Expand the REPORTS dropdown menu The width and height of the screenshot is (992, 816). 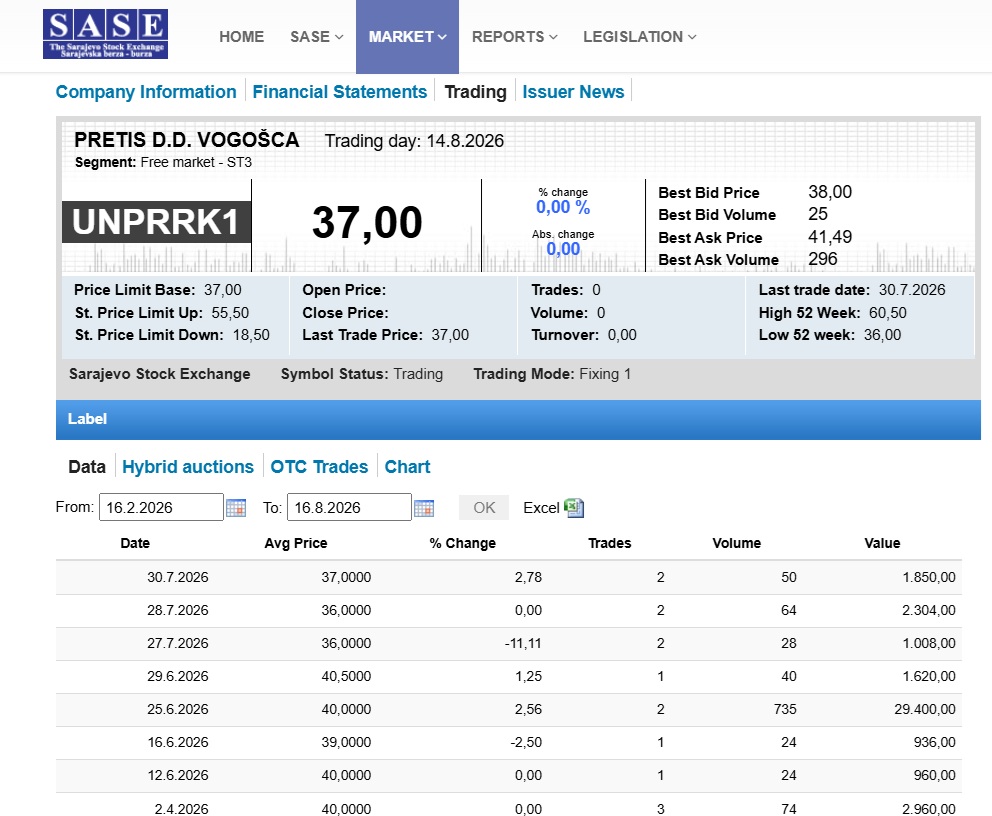(514, 37)
